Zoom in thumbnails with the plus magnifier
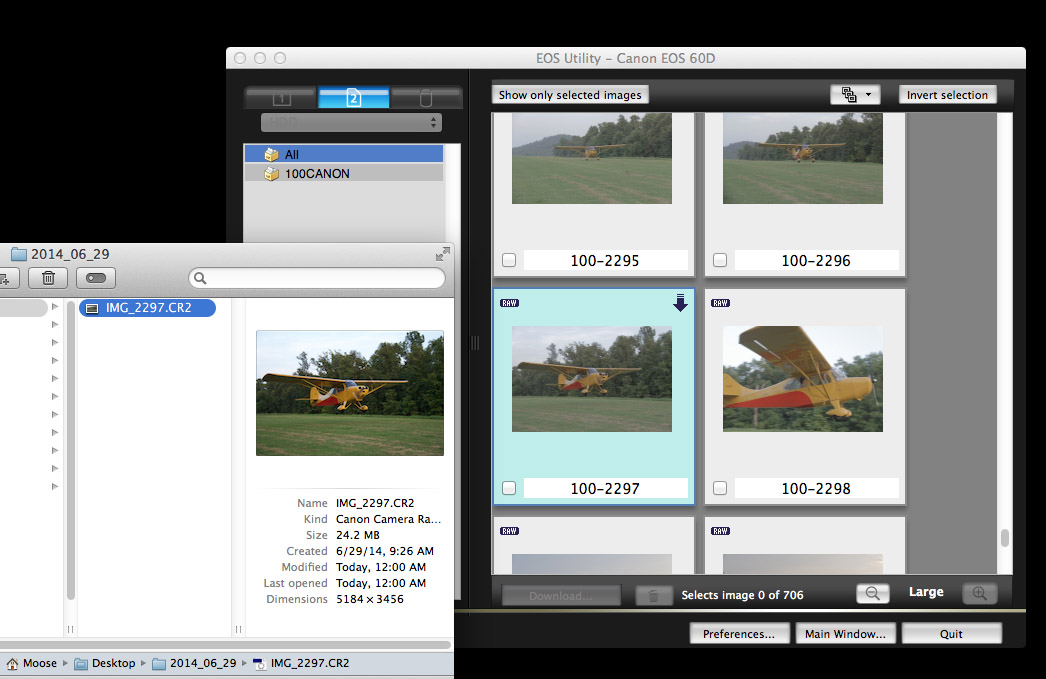The image size is (1046, 679). click(979, 593)
